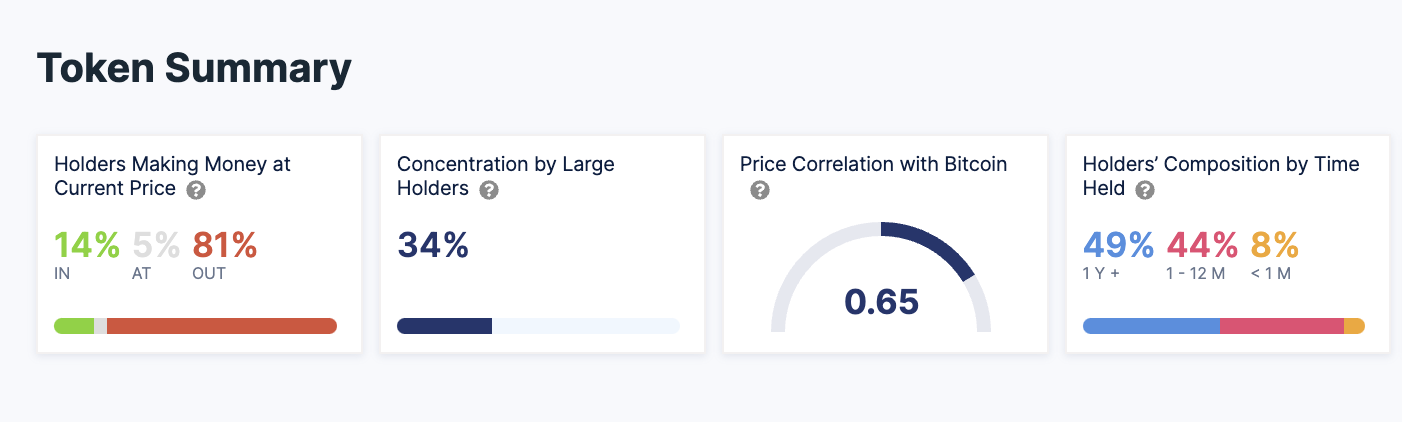Click the orange <1 M segment of time bar

pyautogui.click(x=1354, y=326)
